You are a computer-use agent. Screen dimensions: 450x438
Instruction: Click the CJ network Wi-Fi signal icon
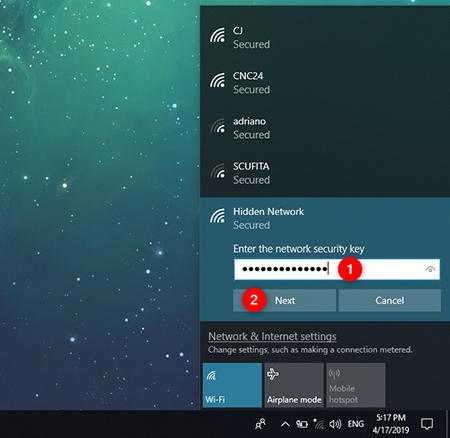(x=218, y=36)
